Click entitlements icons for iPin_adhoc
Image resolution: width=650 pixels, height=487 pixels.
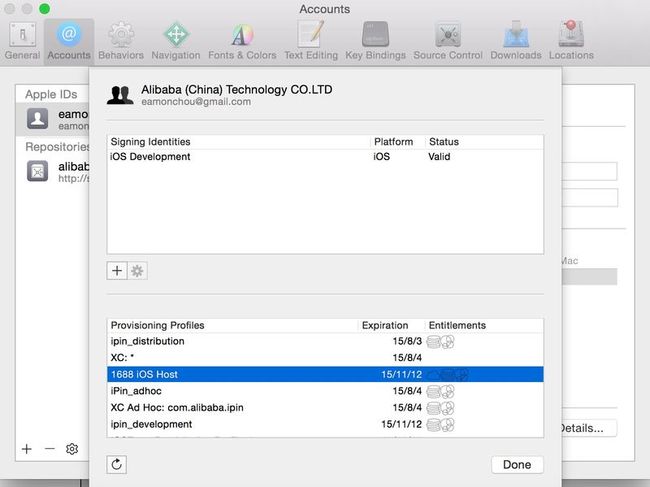[440, 392]
